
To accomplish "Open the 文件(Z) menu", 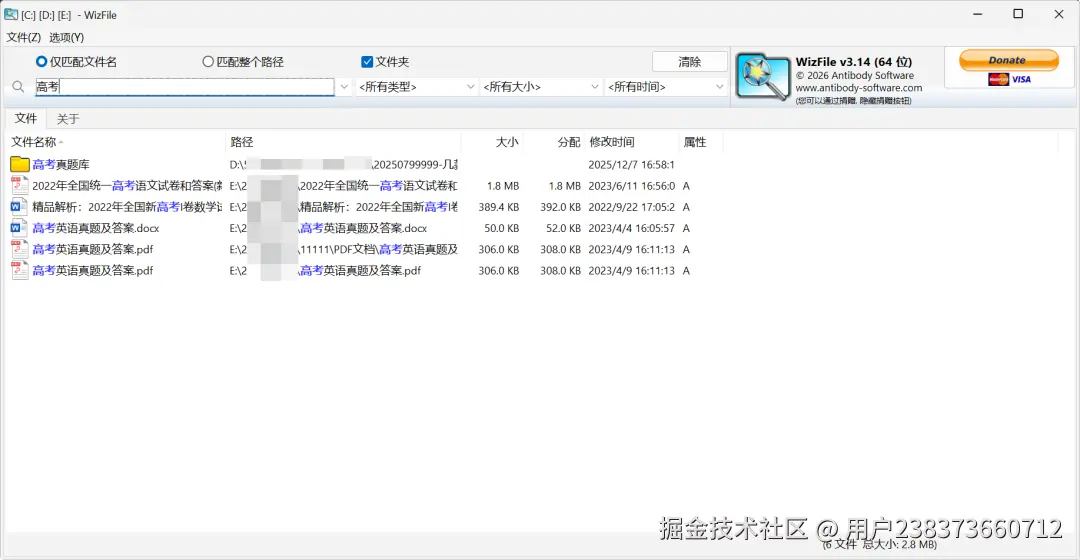I will pos(23,37).
